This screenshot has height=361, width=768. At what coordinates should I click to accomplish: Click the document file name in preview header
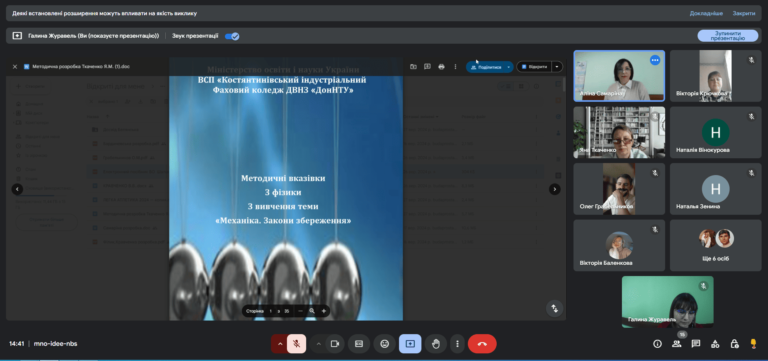(x=81, y=67)
